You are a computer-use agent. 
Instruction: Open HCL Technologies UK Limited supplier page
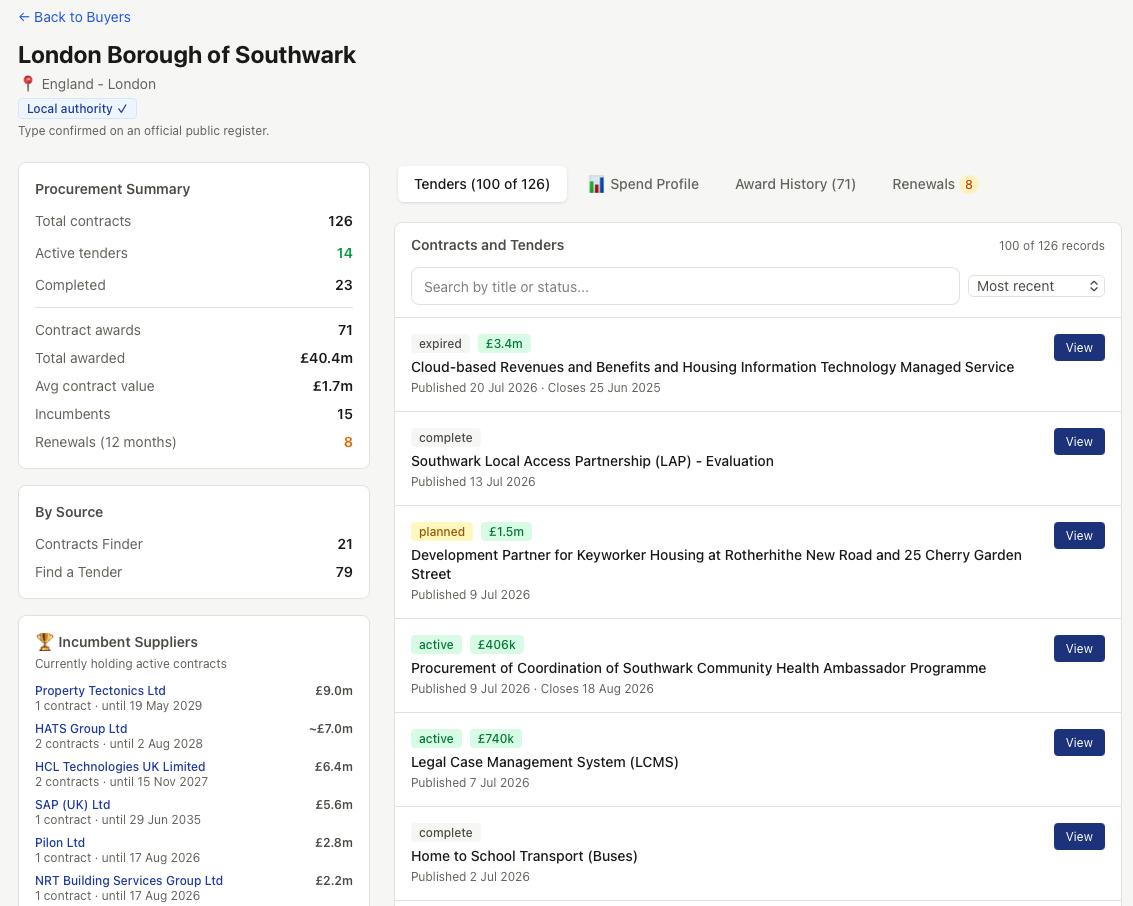[120, 767]
